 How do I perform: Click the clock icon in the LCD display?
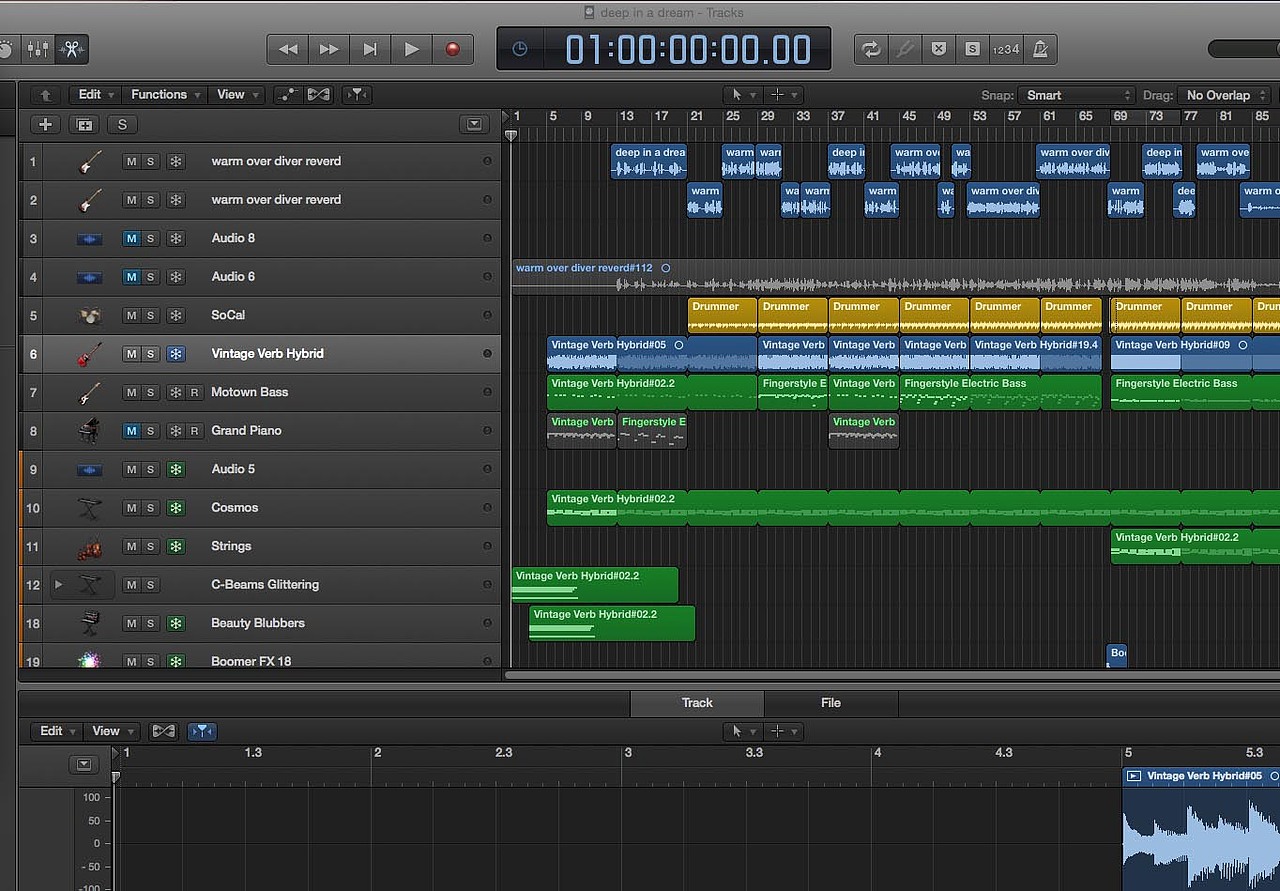coord(520,49)
